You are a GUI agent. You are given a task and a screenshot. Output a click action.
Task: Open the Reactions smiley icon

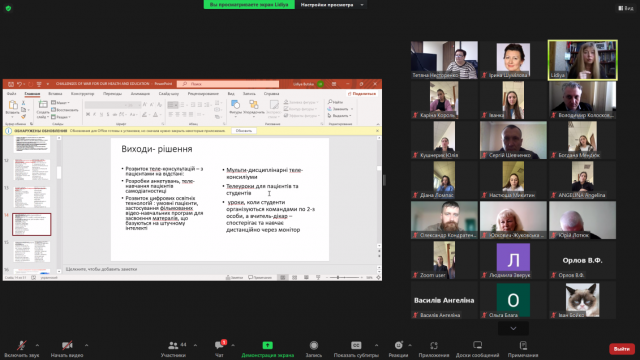(x=398, y=345)
